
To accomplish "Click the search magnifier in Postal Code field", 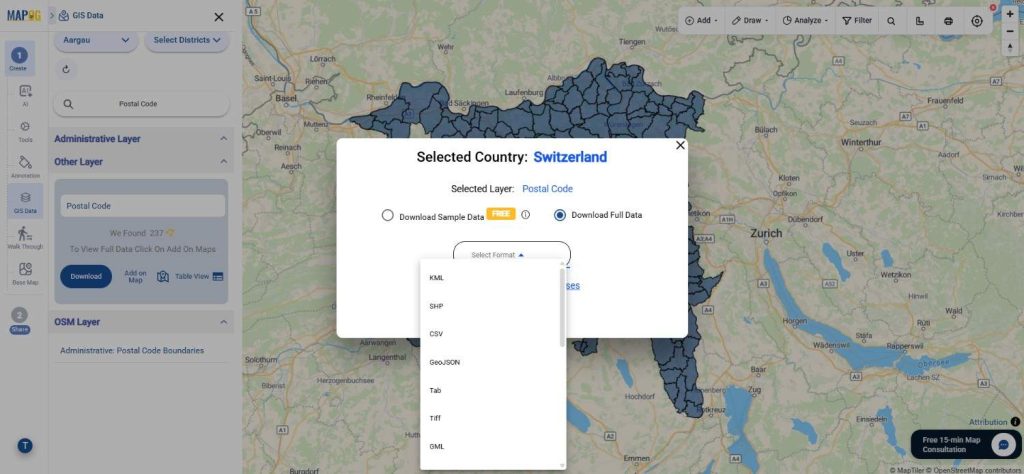I will (68, 104).
